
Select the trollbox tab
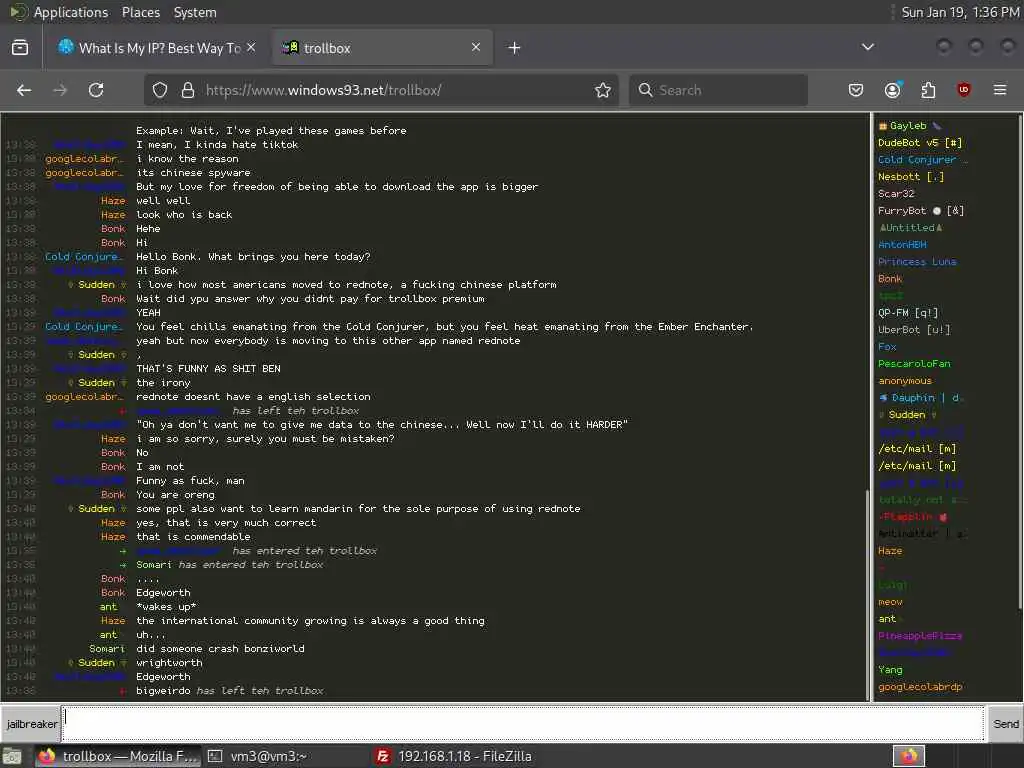(x=382, y=48)
